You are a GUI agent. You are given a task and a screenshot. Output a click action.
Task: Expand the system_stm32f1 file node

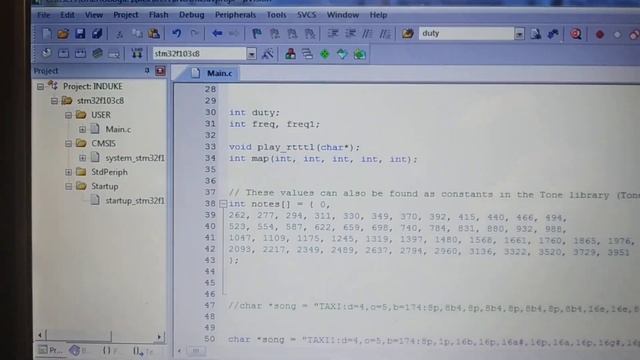pos(82,158)
